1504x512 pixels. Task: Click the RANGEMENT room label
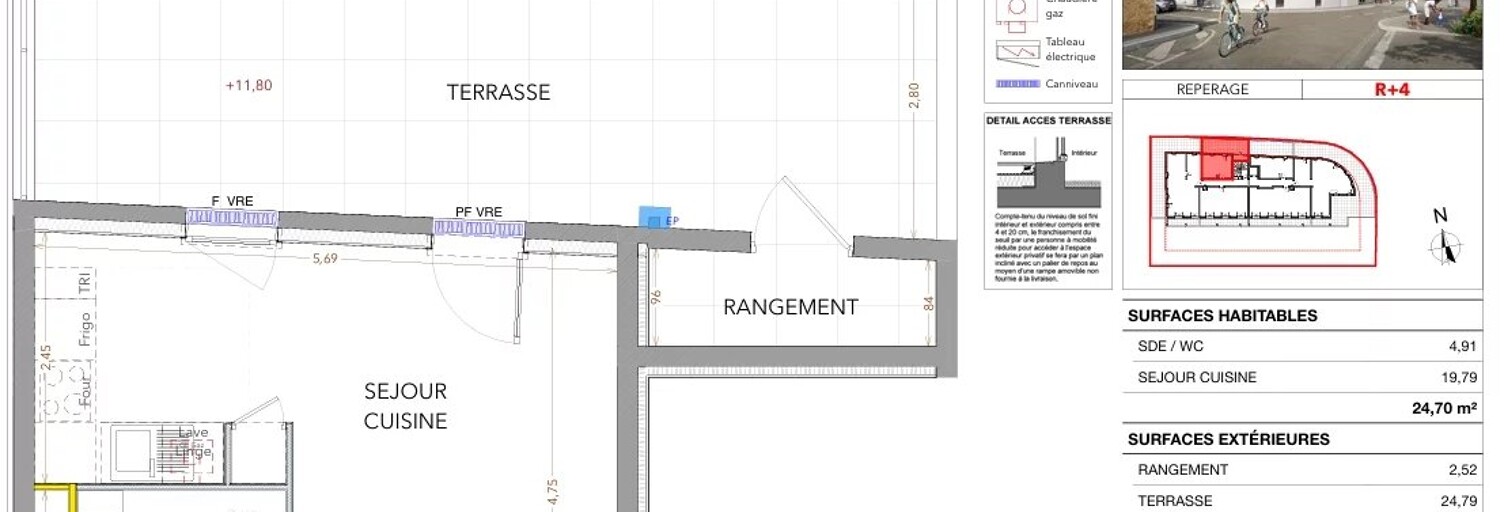(x=790, y=307)
